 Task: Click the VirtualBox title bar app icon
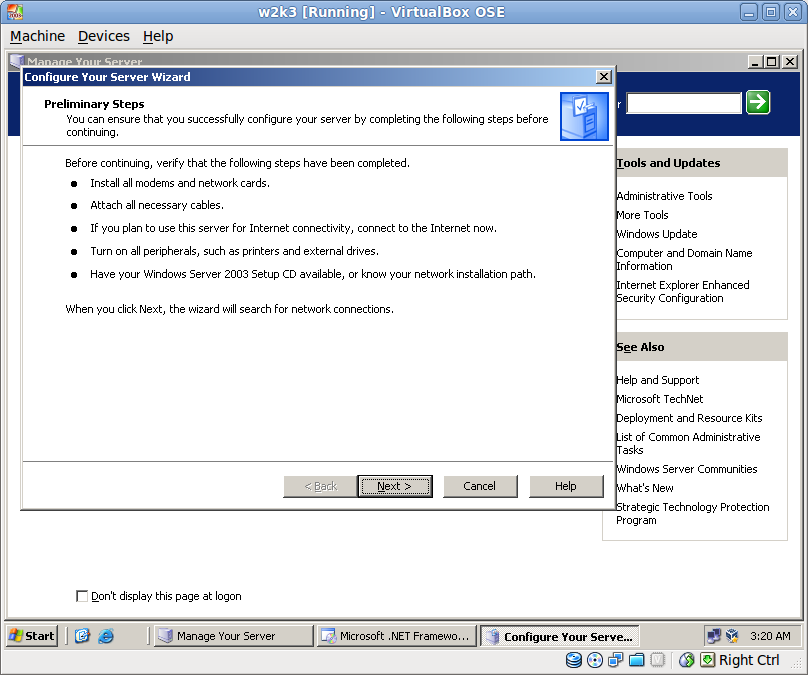(x=15, y=12)
